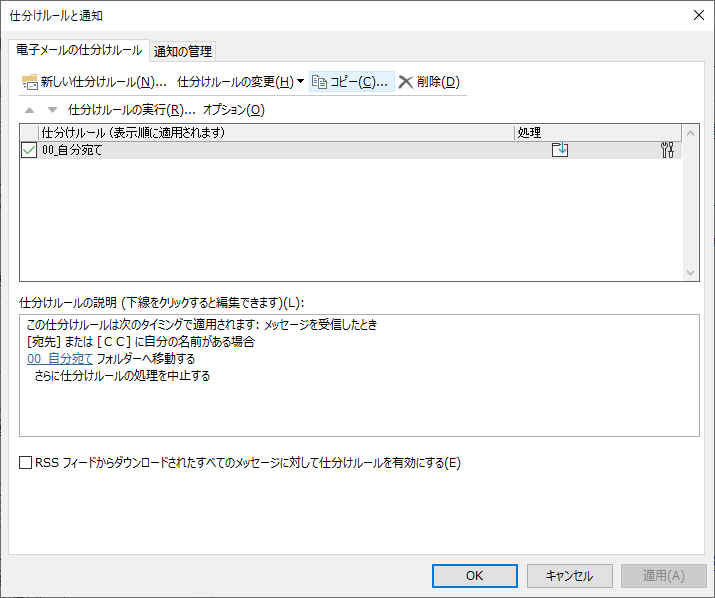Viewport: 715px width, 598px height.
Task: Open the 仕分けルールの変更 dropdown
Action: [240, 82]
